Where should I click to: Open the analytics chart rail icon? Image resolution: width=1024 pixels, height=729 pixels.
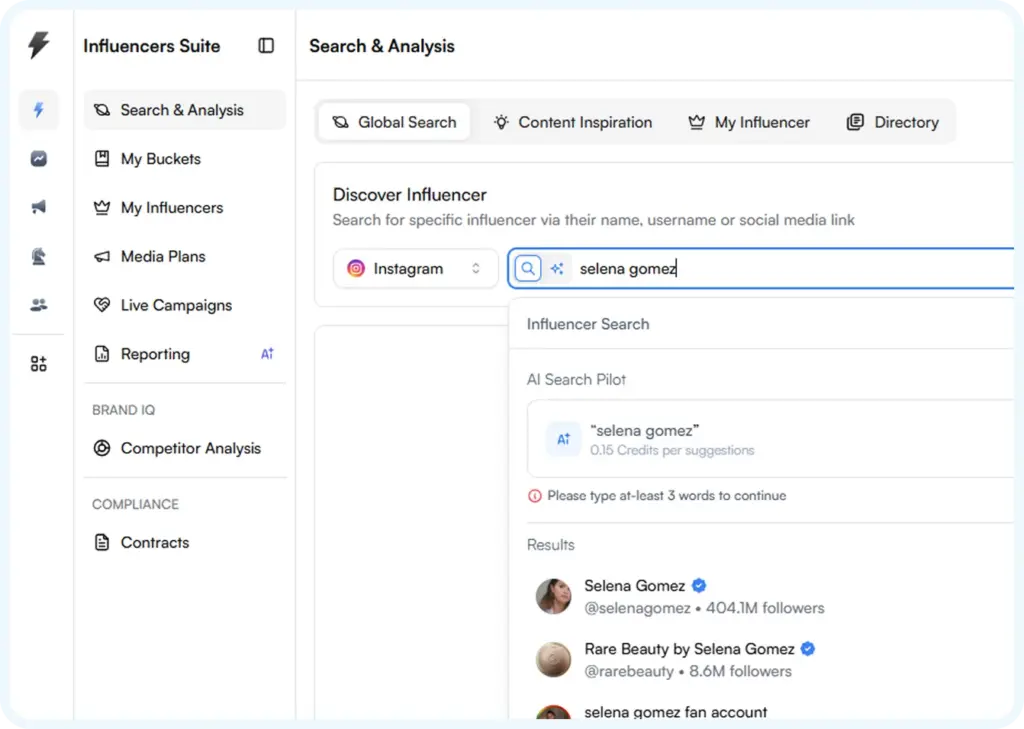tap(39, 158)
